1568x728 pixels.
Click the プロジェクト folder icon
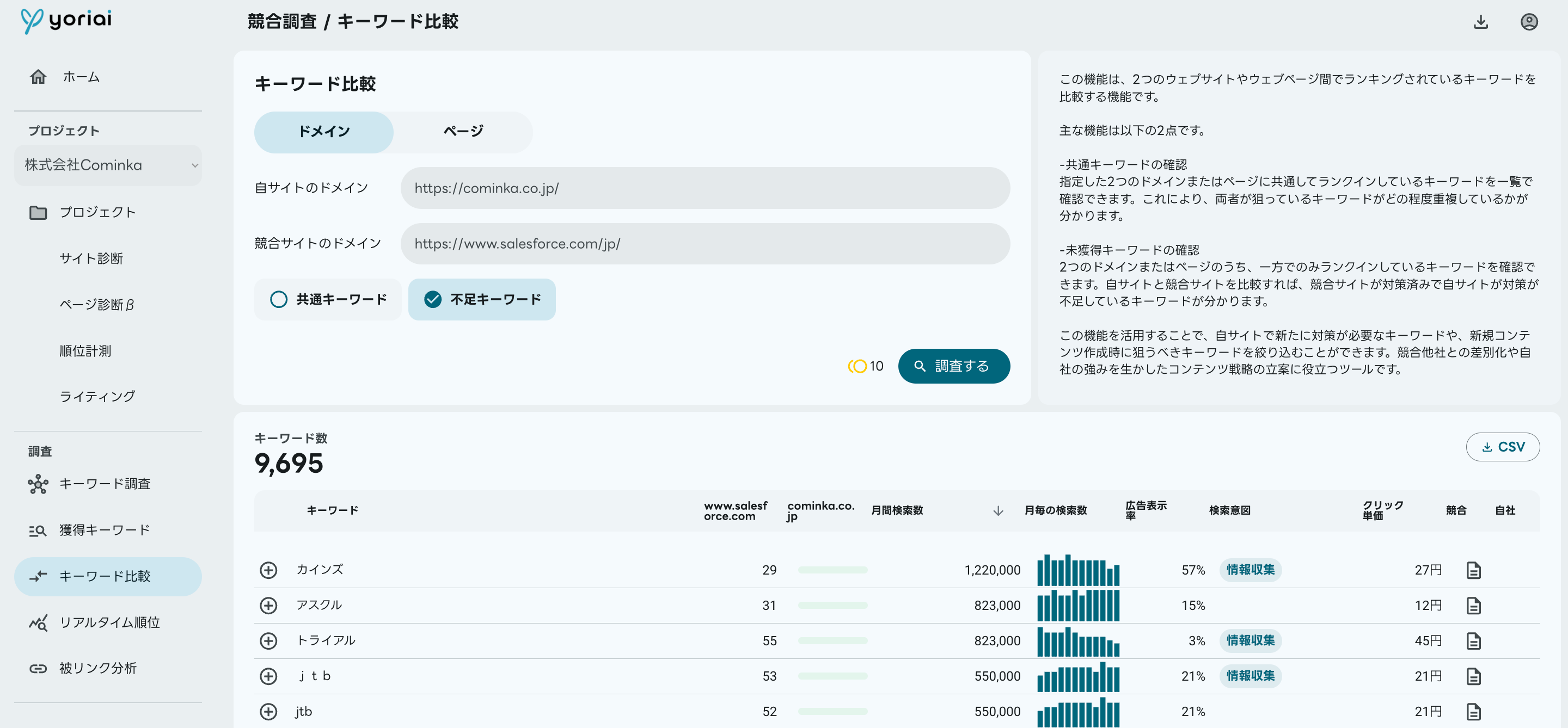click(x=38, y=212)
